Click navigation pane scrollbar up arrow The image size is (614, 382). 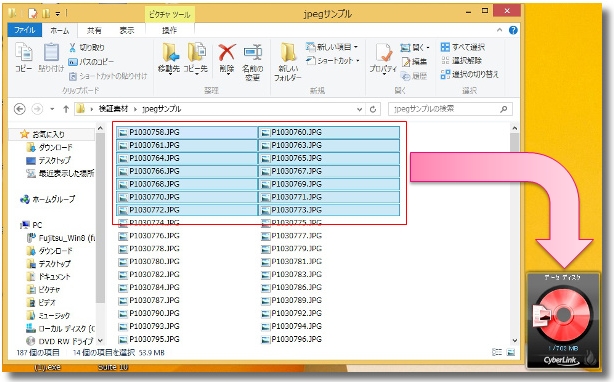100,128
